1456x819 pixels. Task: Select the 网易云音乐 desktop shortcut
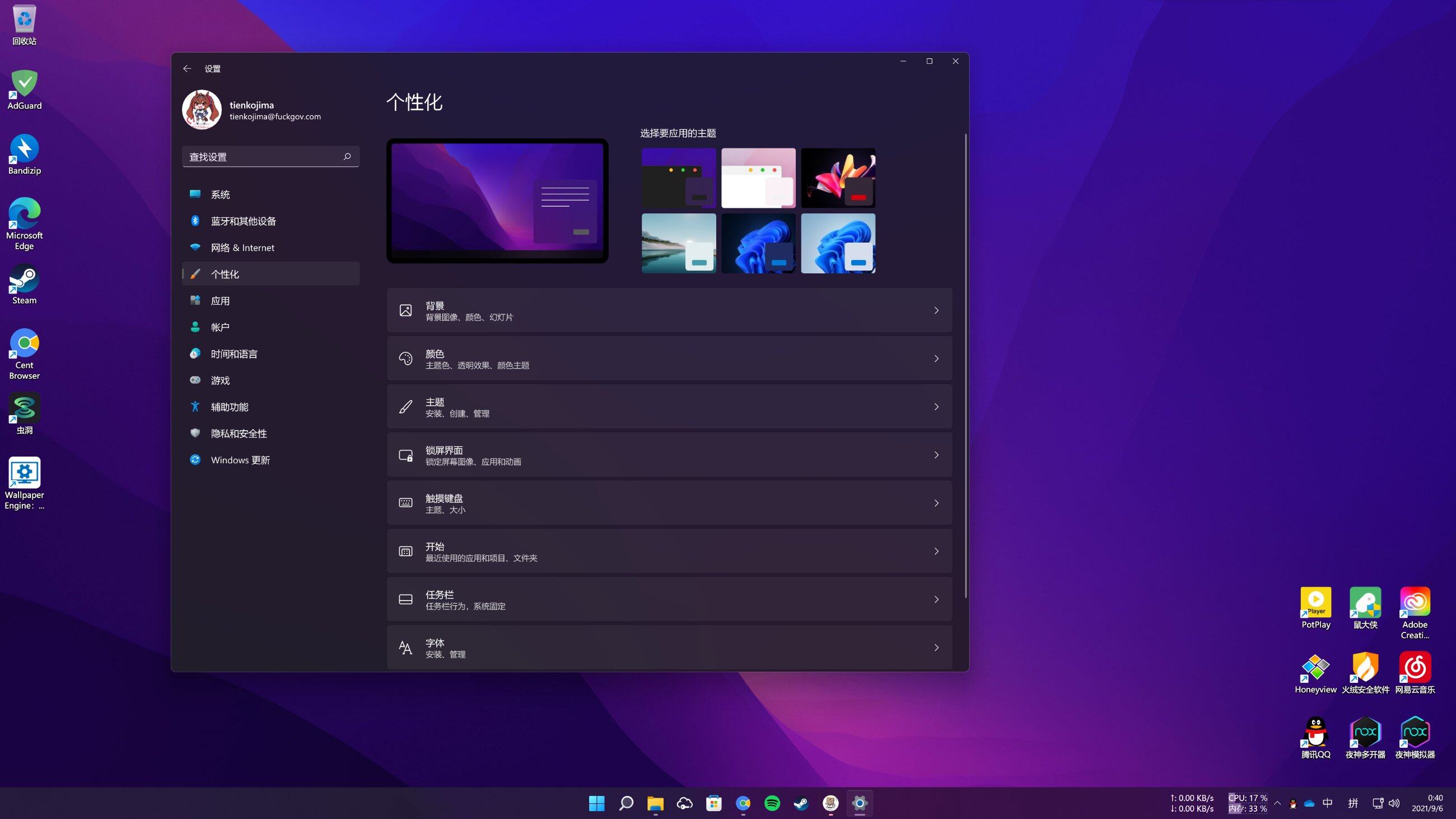[1415, 673]
